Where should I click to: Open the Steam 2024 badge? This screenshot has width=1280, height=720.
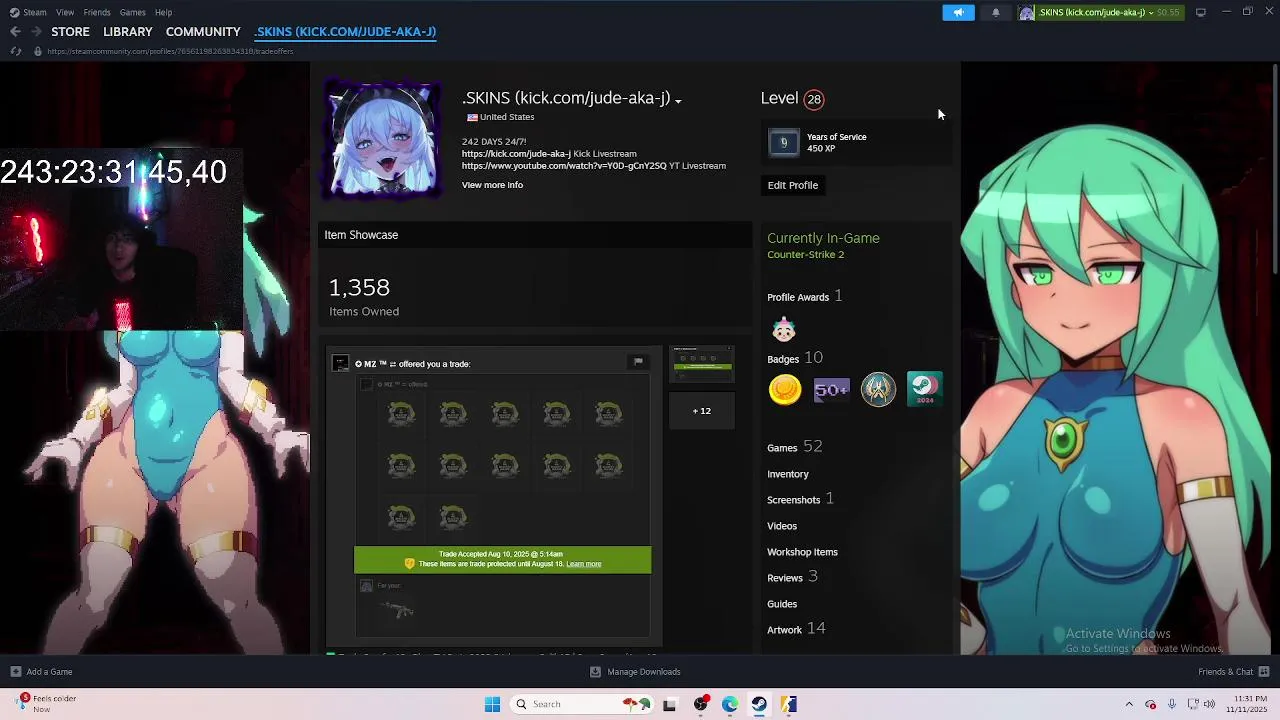point(924,389)
